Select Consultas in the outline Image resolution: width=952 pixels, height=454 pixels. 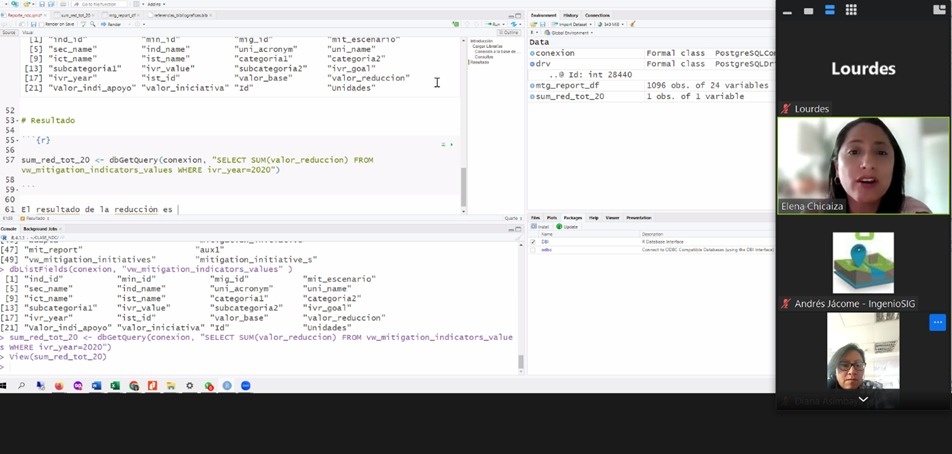pos(483,56)
